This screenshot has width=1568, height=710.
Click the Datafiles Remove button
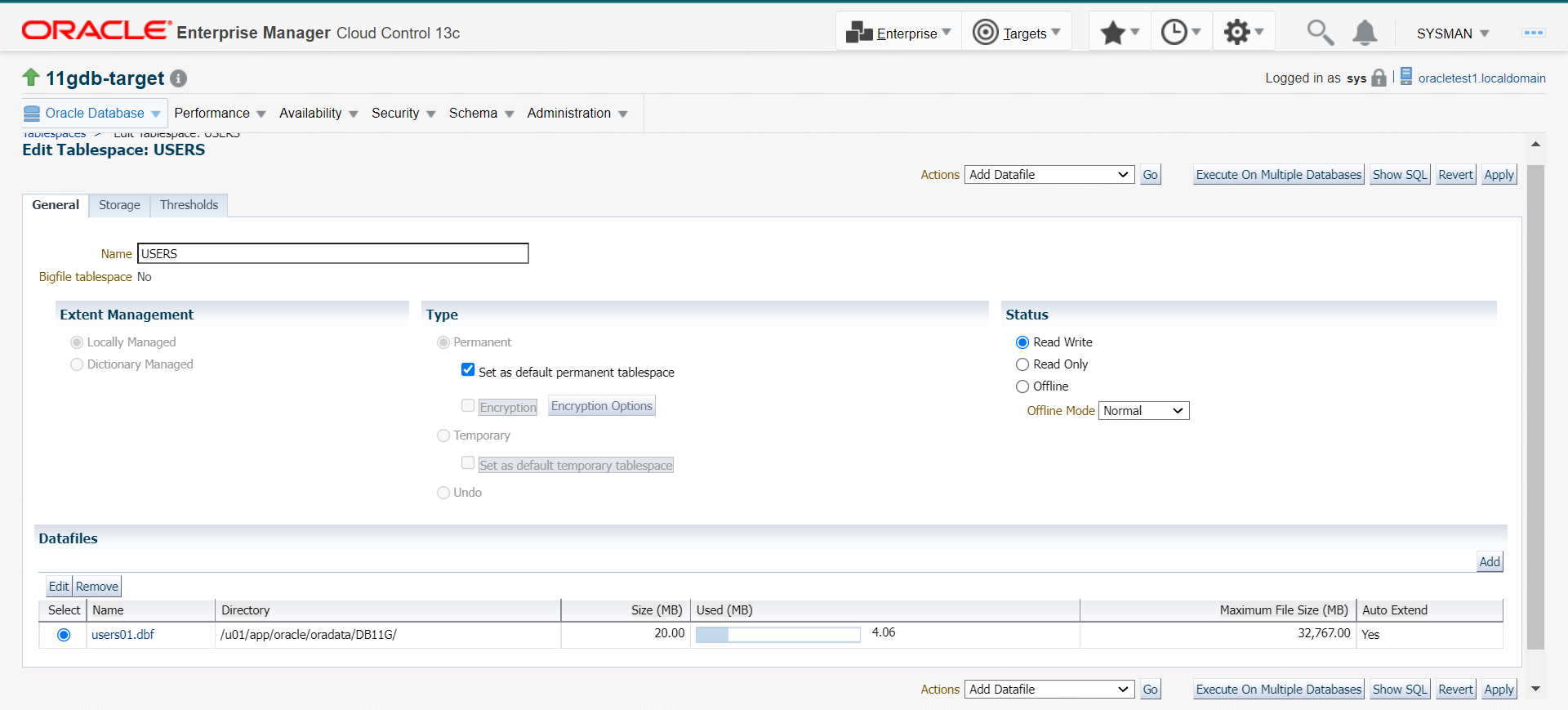click(97, 587)
